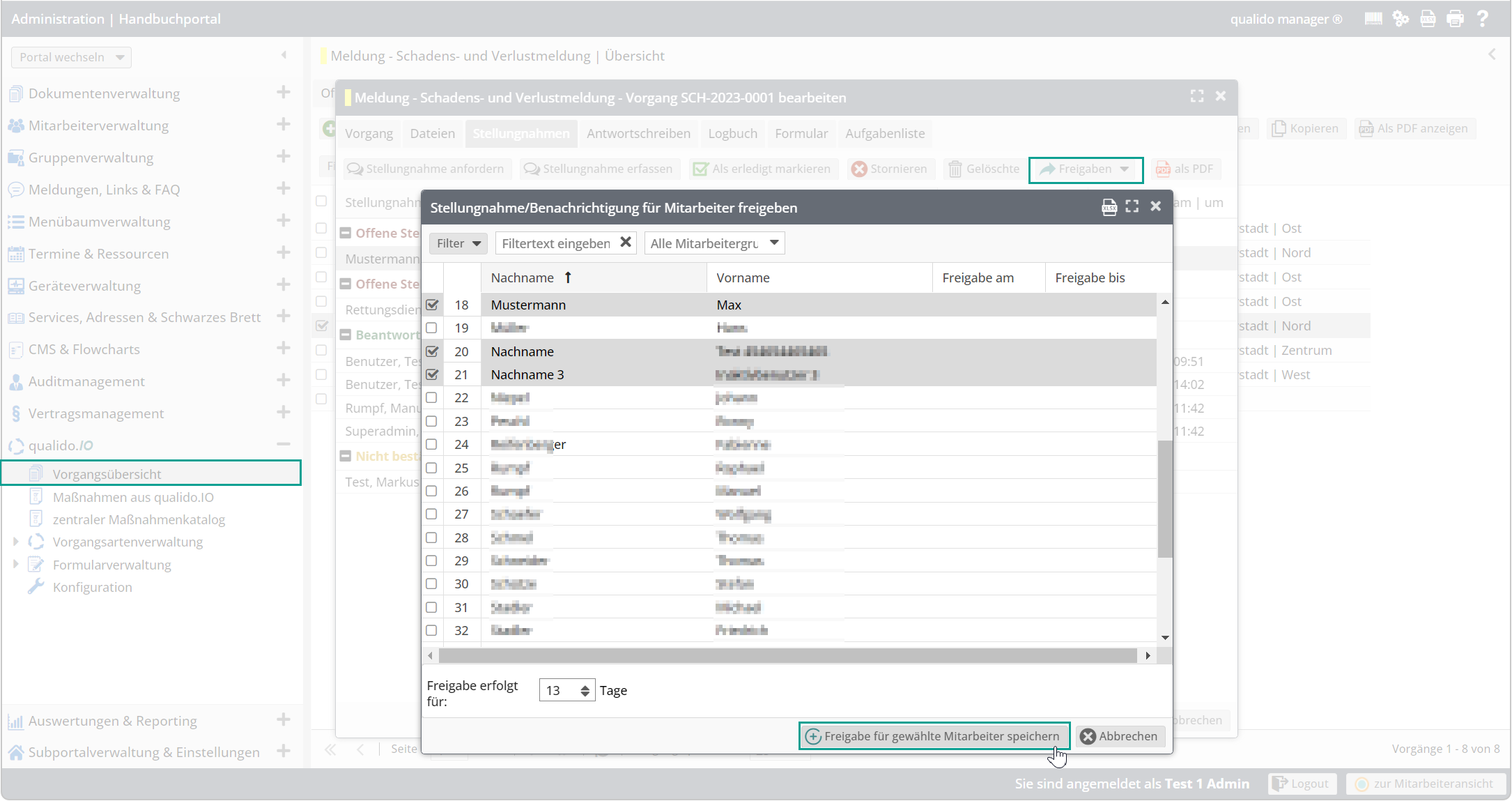Screen dimensions: 1512x801
Task: Expand Dokumentenverwaltung with plus sign
Action: (x=284, y=92)
